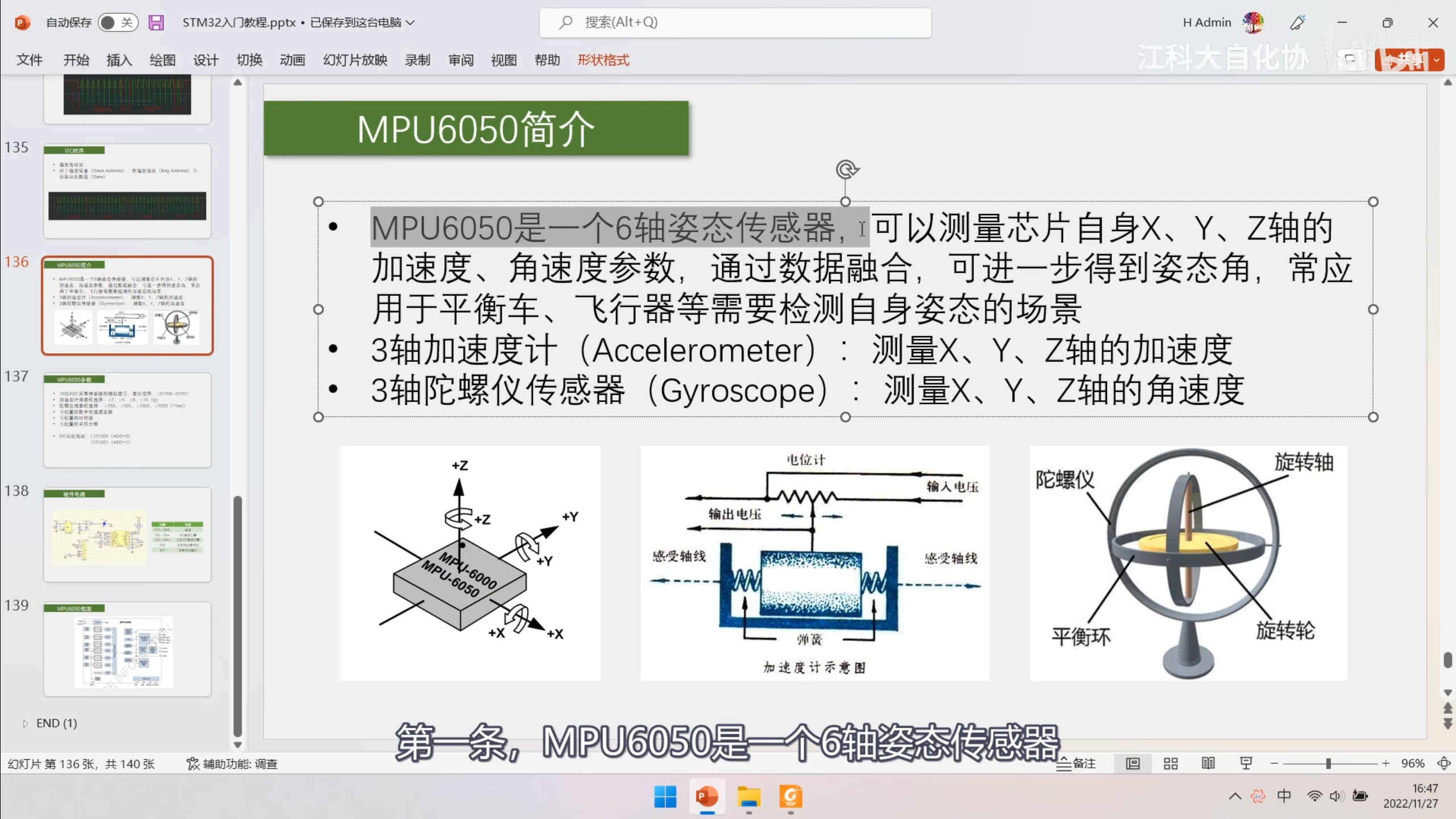1456x819 pixels.
Task: Show hidden system tray icons
Action: point(1235,796)
